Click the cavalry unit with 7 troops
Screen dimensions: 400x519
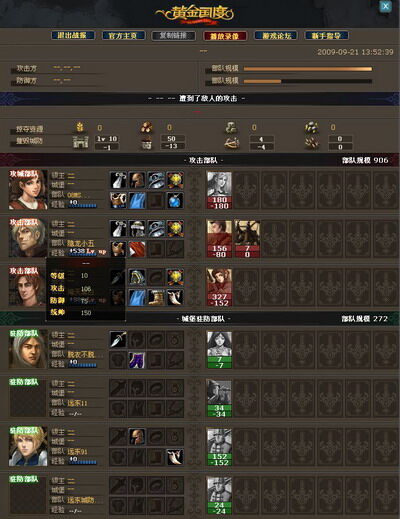pos(247,238)
